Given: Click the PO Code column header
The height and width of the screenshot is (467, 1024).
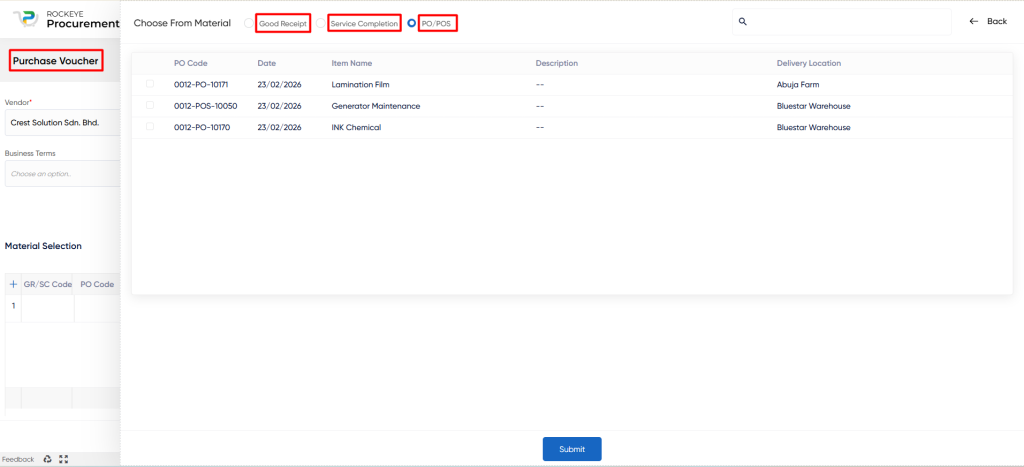Looking at the screenshot, I should 190,63.
